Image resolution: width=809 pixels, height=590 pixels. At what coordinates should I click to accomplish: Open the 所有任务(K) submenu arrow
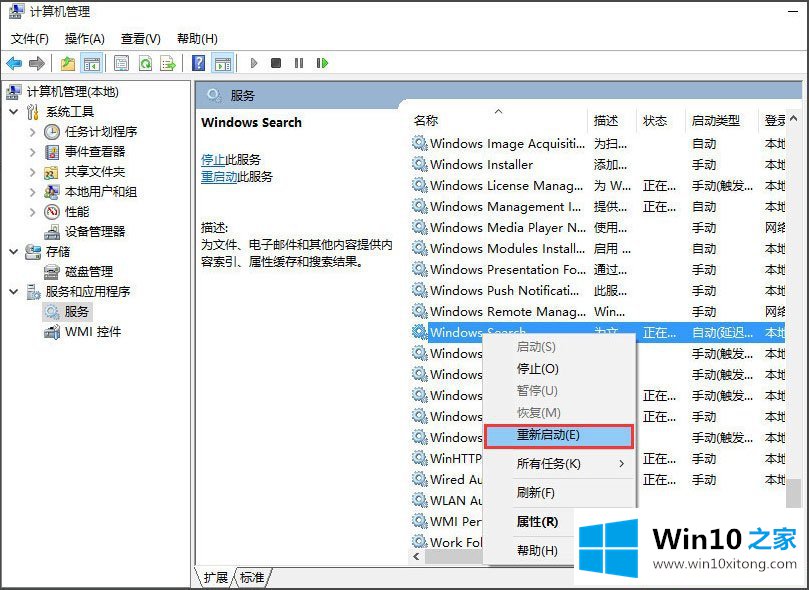[622, 464]
